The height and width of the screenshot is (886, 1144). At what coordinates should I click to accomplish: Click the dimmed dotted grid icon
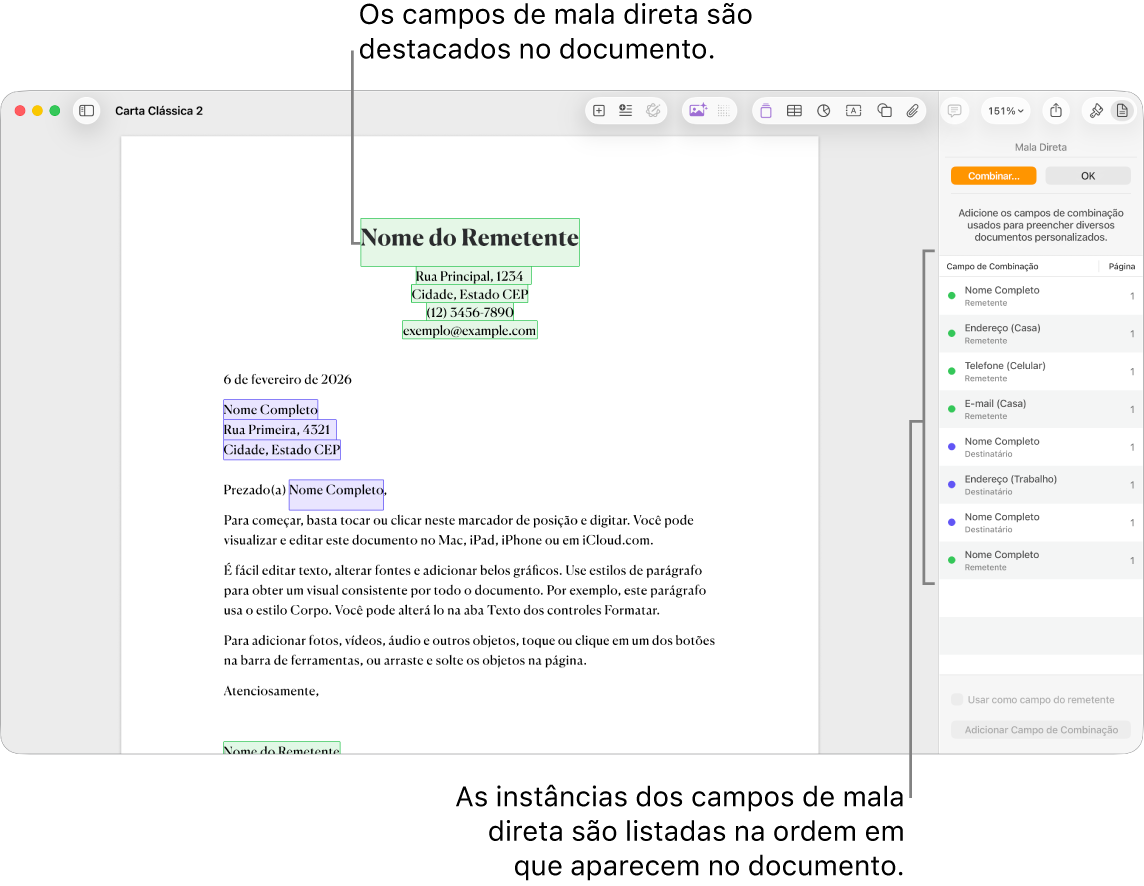coord(724,111)
